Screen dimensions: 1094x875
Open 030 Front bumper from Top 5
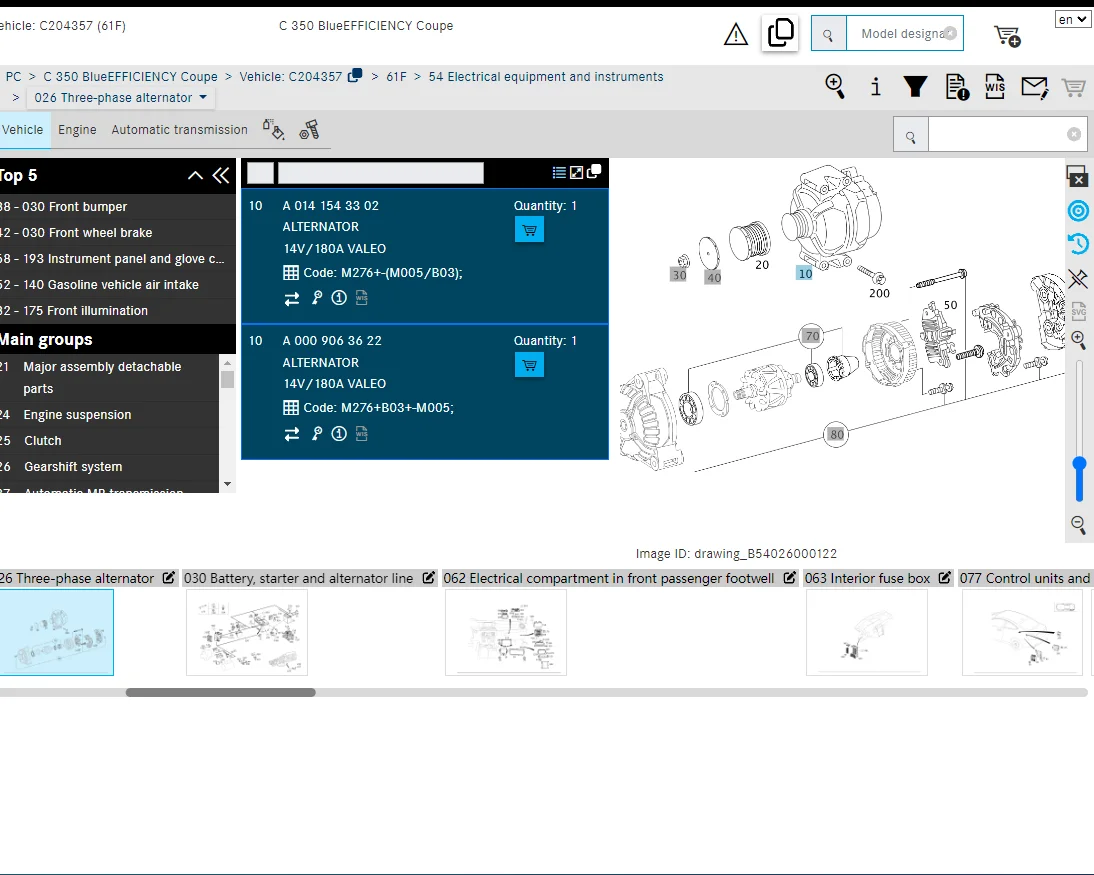[x=117, y=207]
